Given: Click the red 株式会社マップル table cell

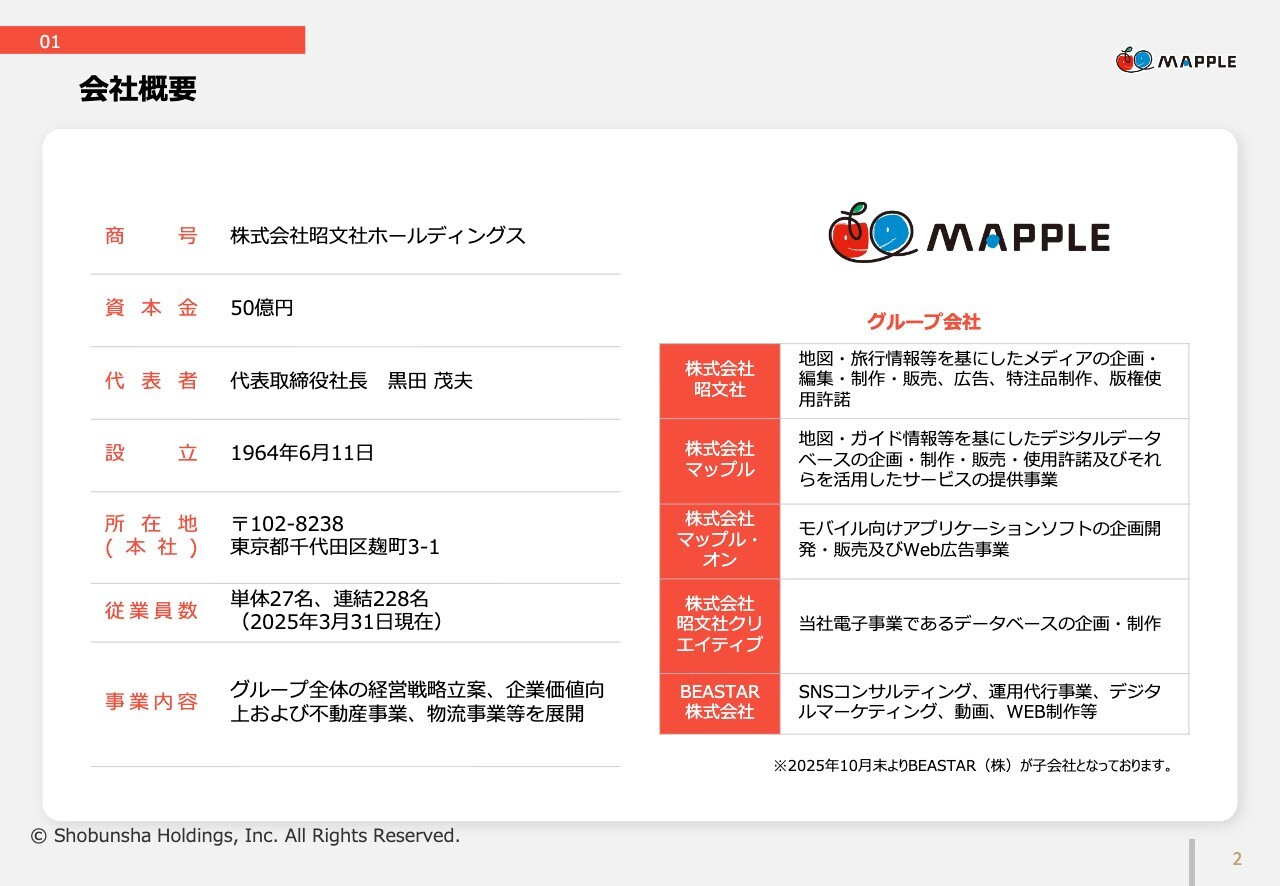Looking at the screenshot, I should pyautogui.click(x=719, y=460).
